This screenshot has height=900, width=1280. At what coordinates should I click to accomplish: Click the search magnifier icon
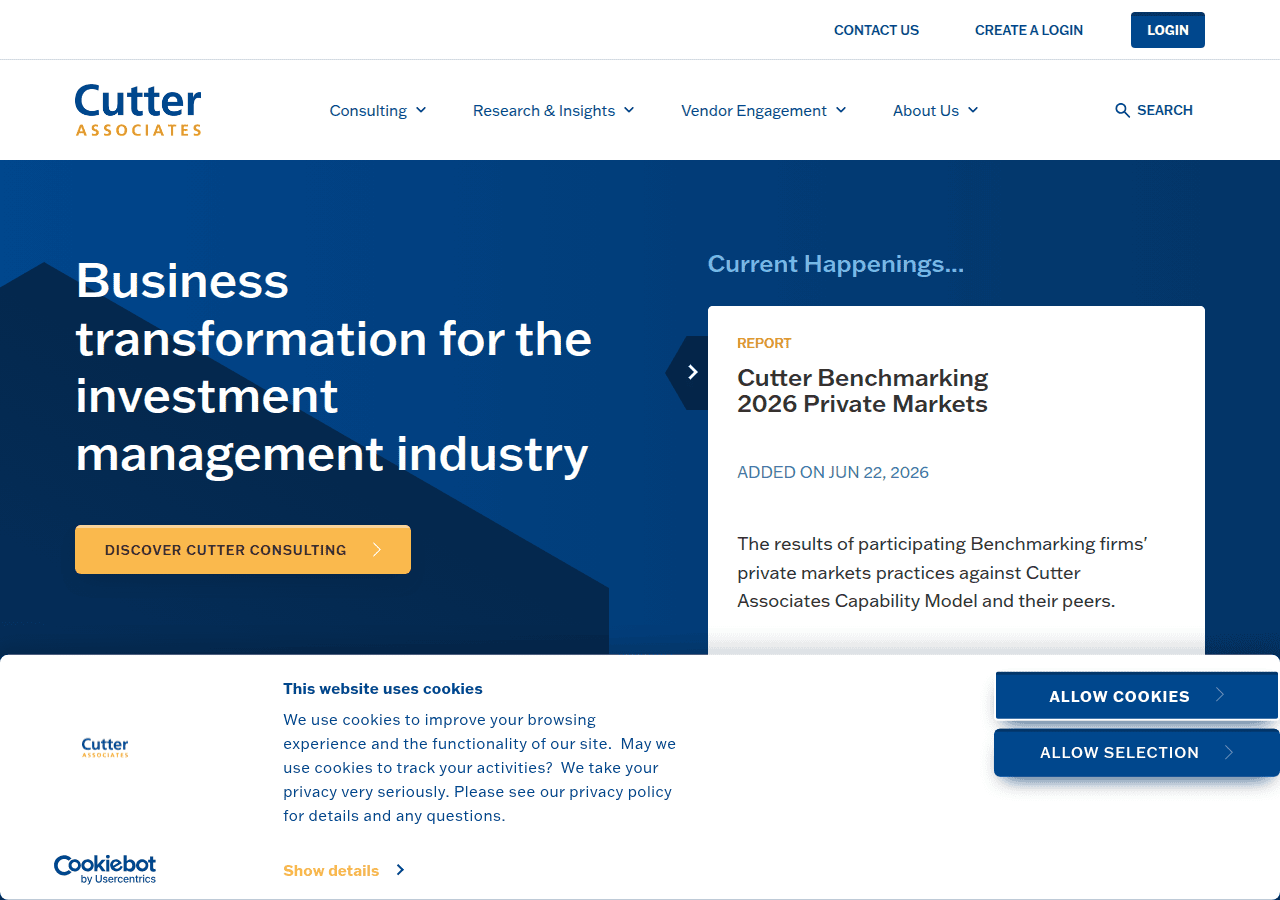pos(1122,110)
